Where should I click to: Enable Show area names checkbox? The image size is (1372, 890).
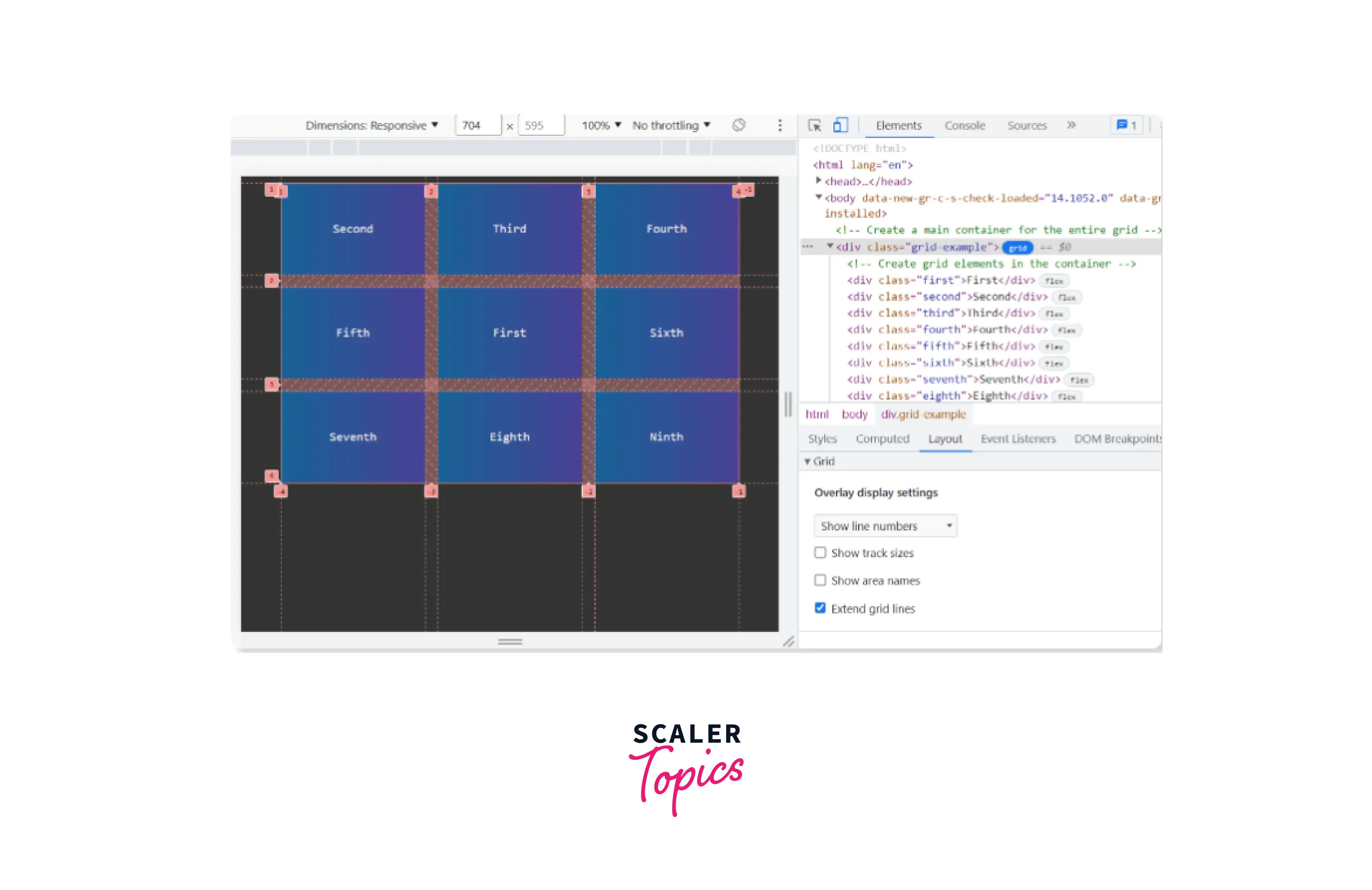point(820,580)
